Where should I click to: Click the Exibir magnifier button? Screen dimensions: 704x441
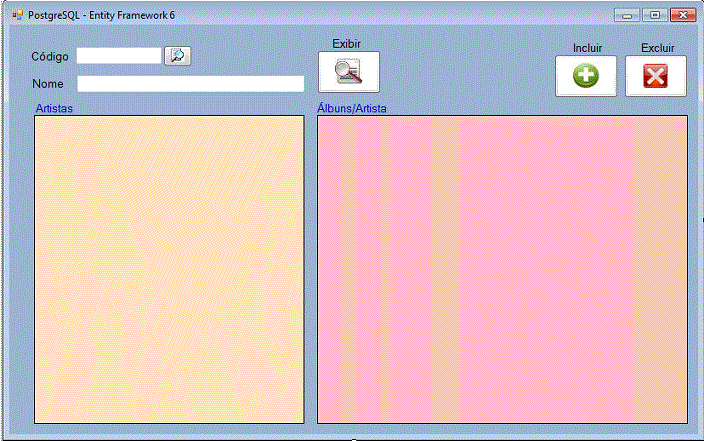[349, 72]
